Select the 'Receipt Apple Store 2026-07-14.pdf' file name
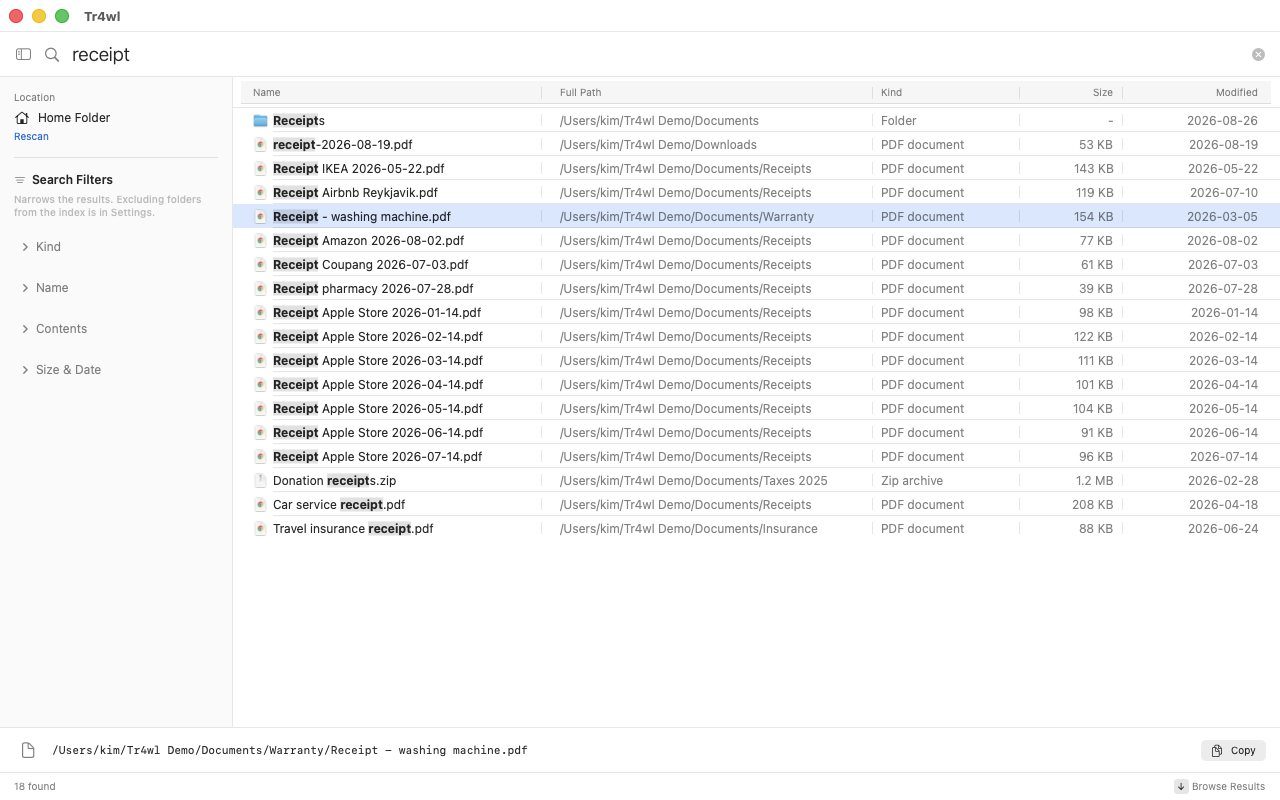Viewport: 1280px width, 800px height. tap(378, 457)
